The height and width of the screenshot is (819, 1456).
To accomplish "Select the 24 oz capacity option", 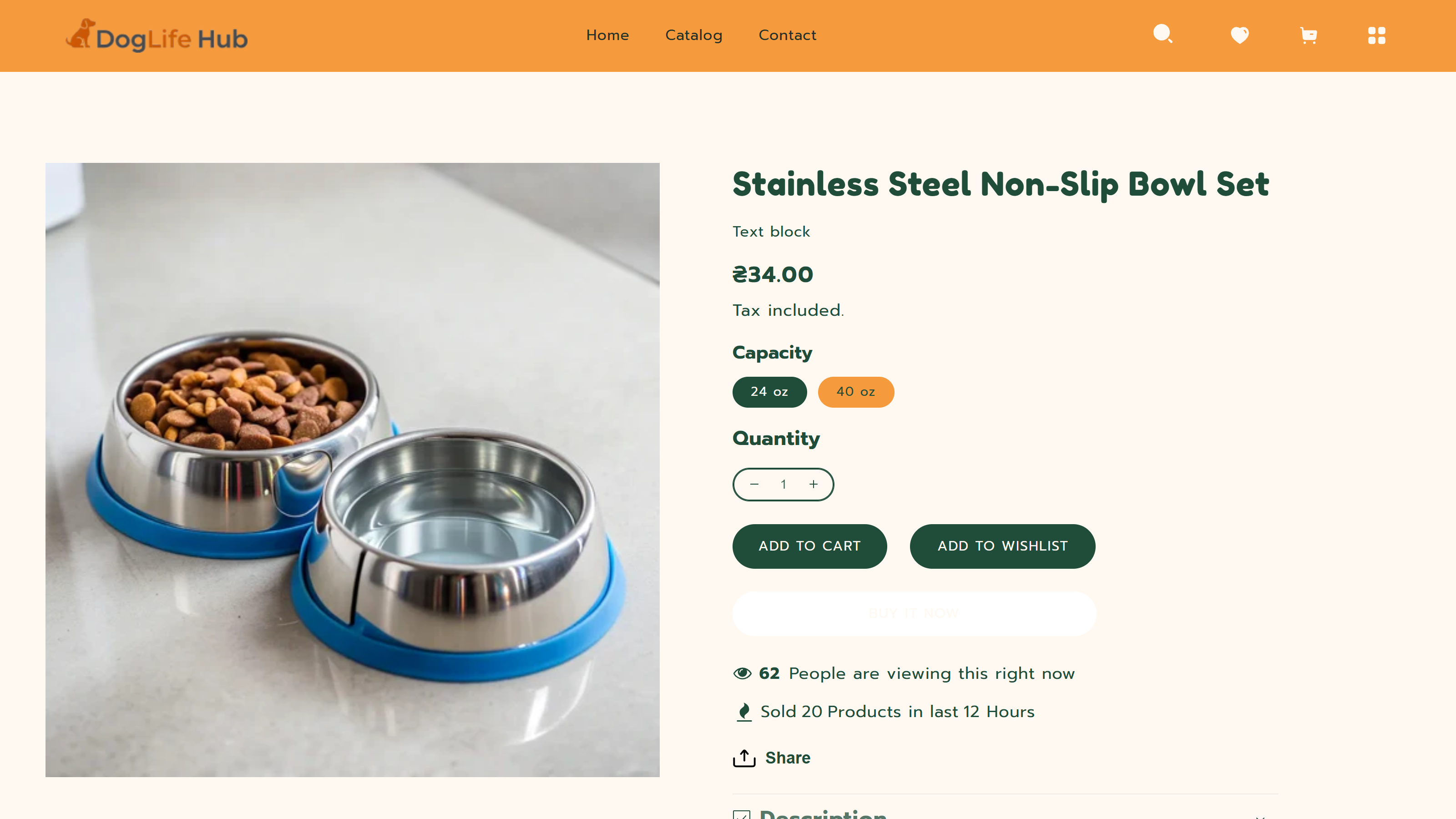I will click(769, 392).
